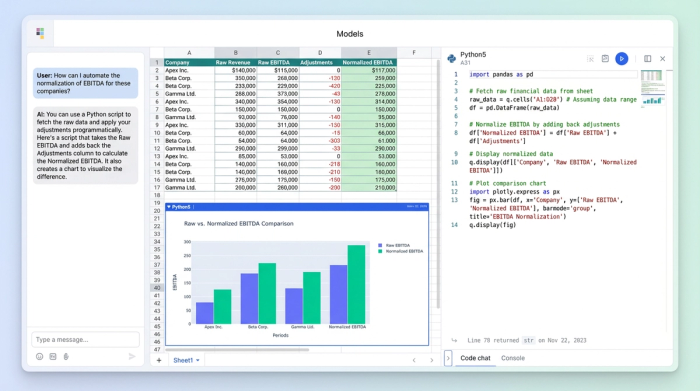Screen dimensions: 700x391
Task: Click the user question chat bubble
Action: tap(85, 83)
